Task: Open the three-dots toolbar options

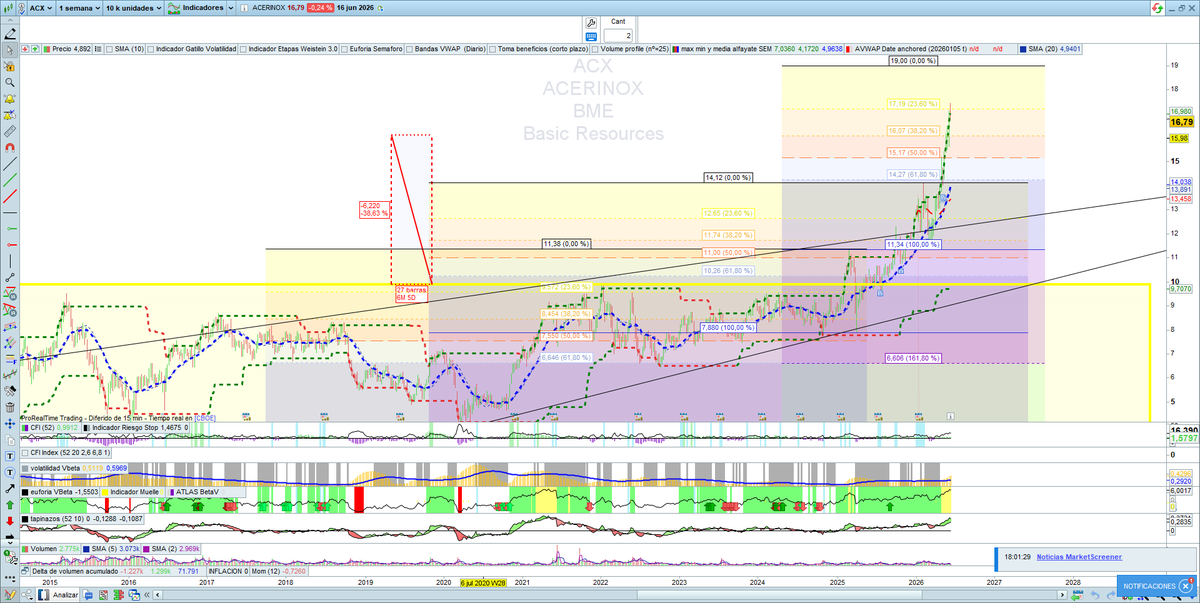Action: coord(10,578)
